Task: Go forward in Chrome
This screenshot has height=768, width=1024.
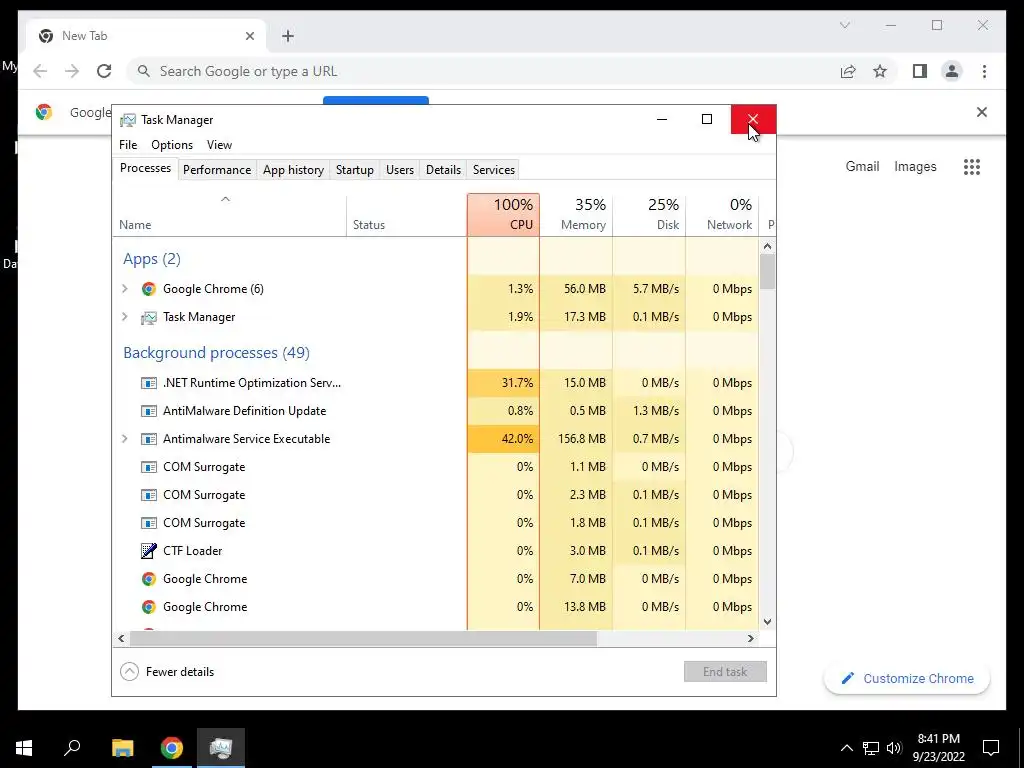Action: tap(72, 71)
